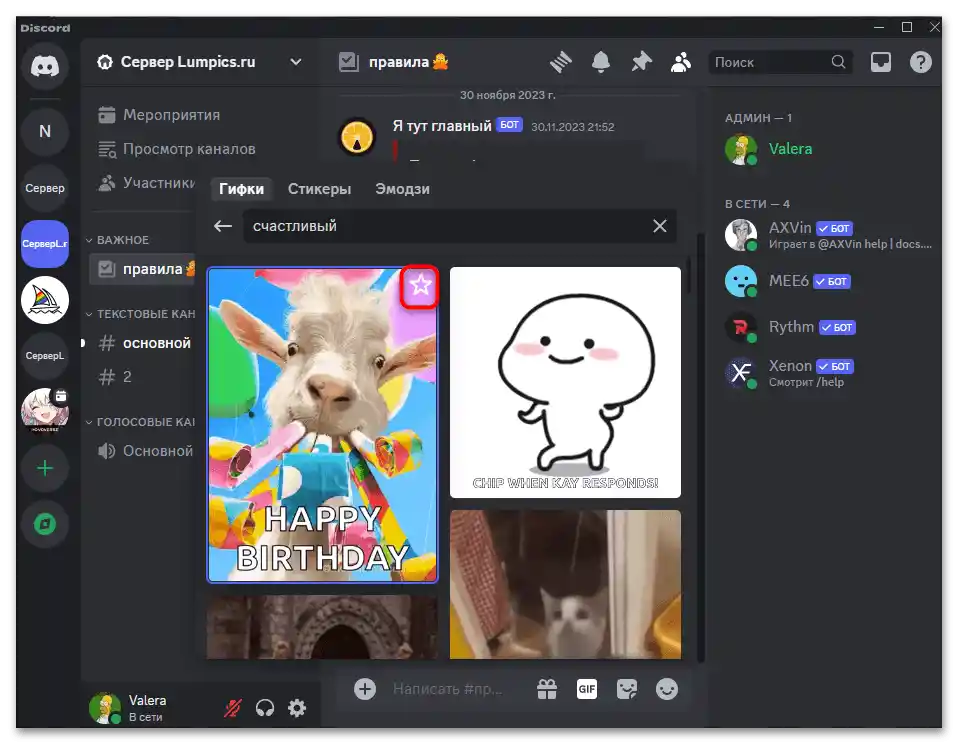Select the stone arch GIF

tap(322, 627)
